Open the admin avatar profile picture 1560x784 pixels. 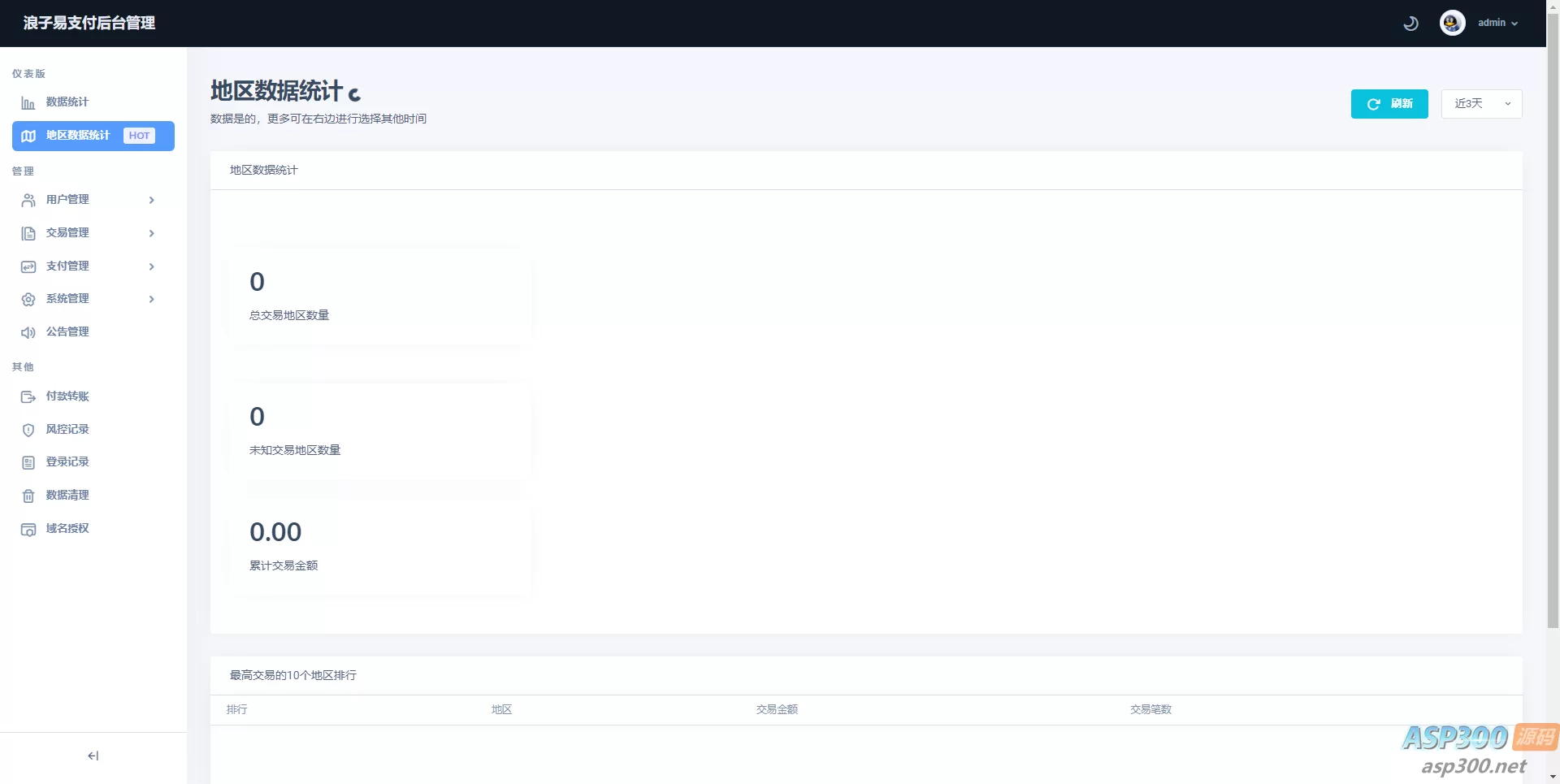pos(1452,23)
